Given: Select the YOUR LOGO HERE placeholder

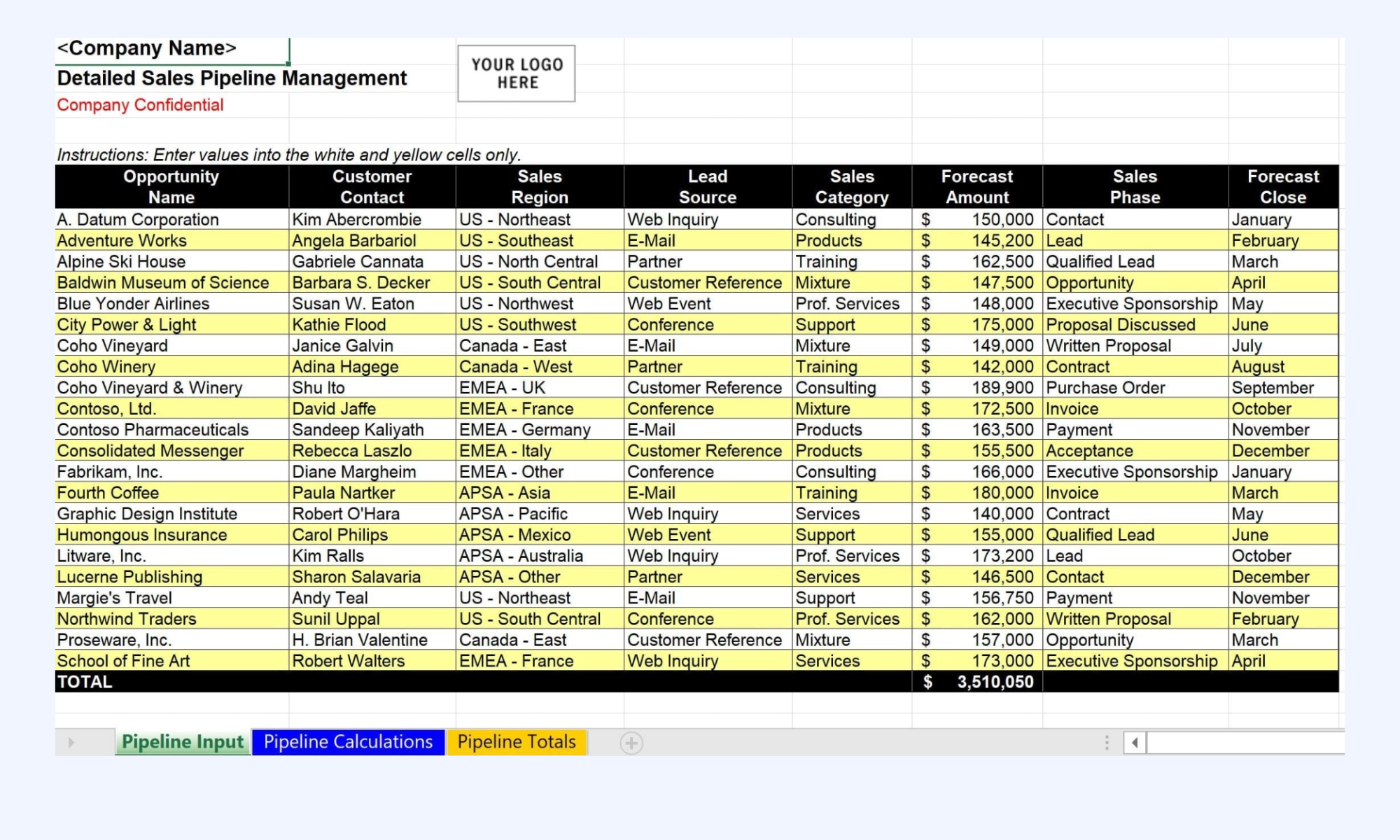Looking at the screenshot, I should pyautogui.click(x=517, y=73).
